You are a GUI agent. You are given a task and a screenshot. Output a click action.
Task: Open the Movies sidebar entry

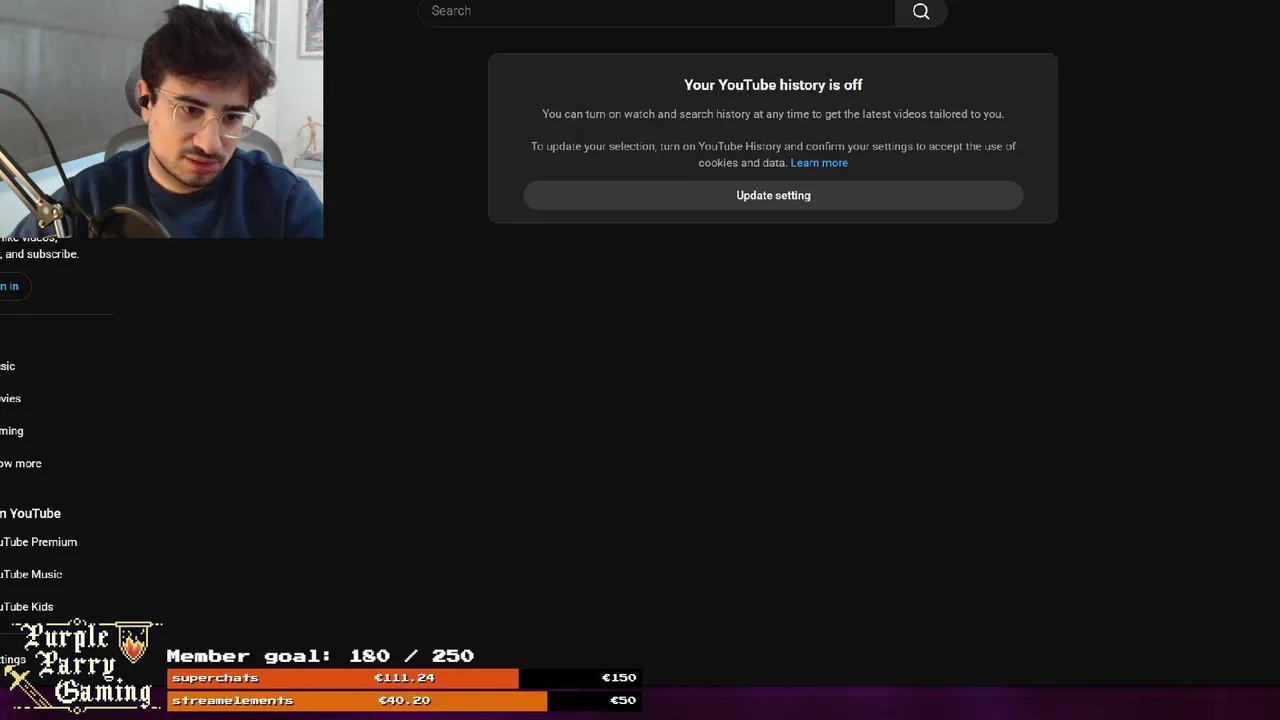(x=10, y=398)
